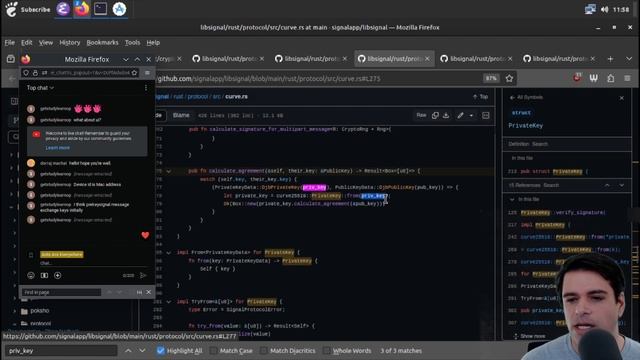
Task: Bookmark this page with the star icon
Action: click(x=509, y=78)
